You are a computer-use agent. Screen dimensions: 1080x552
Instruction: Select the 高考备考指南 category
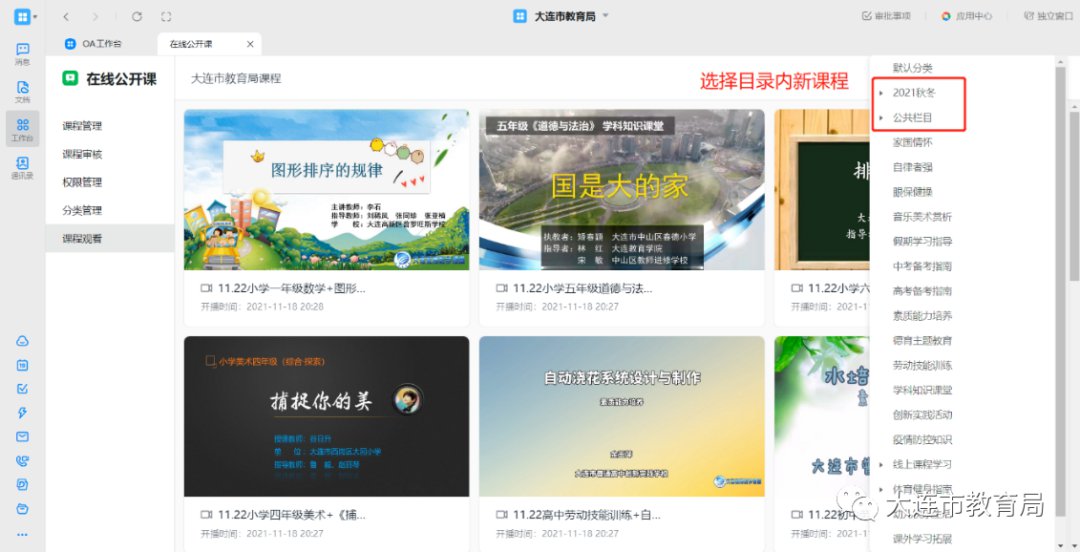[x=922, y=291]
